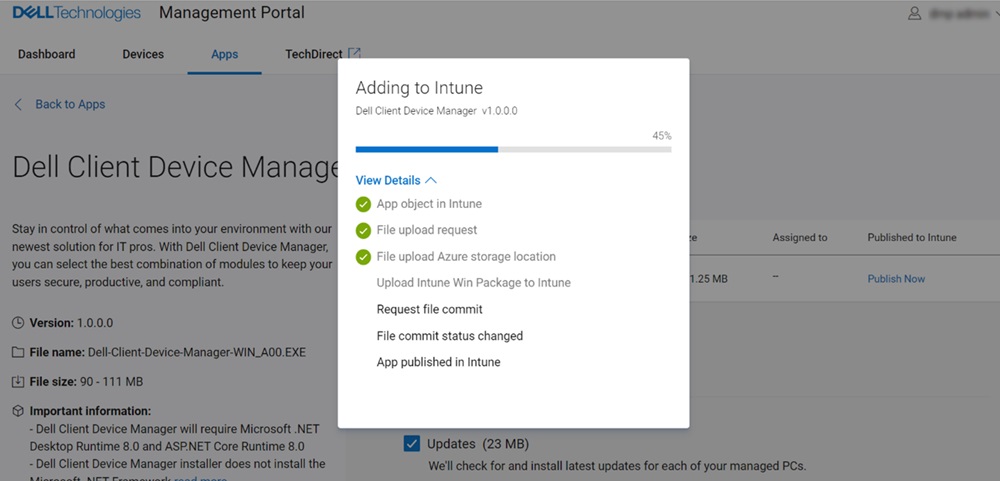The image size is (1000, 481).
Task: Go Back to Apps
Action: [69, 104]
